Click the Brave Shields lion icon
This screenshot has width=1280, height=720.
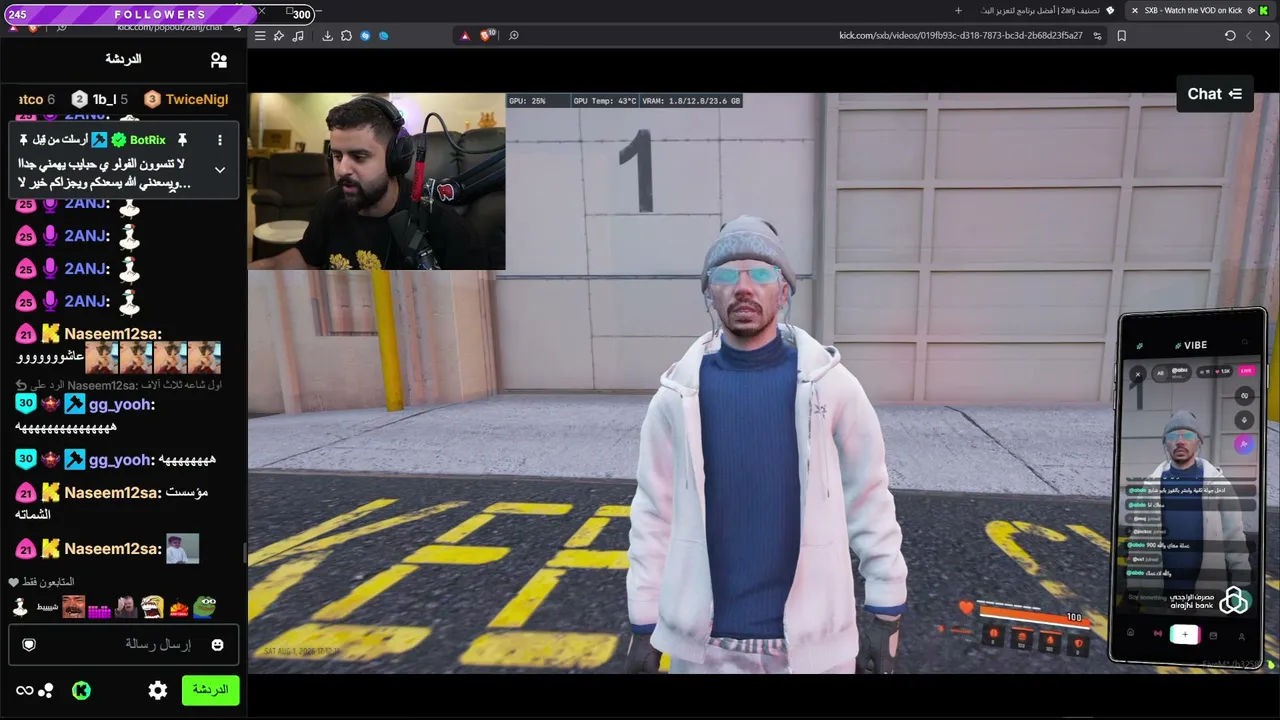(x=486, y=36)
